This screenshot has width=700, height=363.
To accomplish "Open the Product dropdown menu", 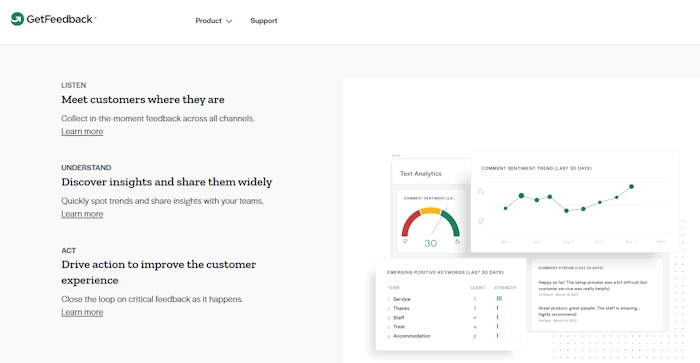I will coord(213,21).
